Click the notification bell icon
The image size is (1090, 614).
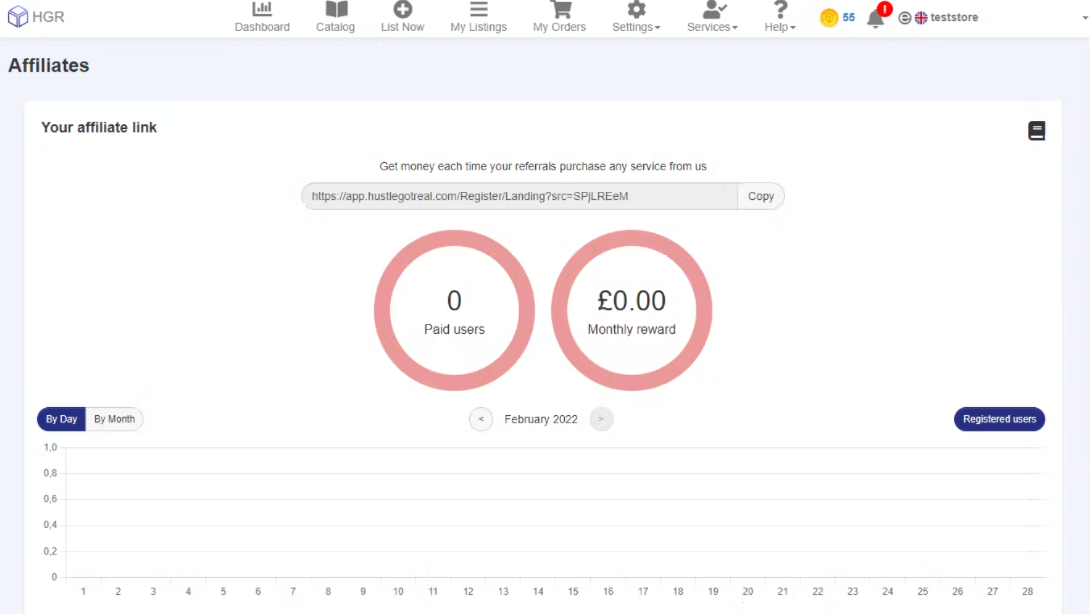876,18
